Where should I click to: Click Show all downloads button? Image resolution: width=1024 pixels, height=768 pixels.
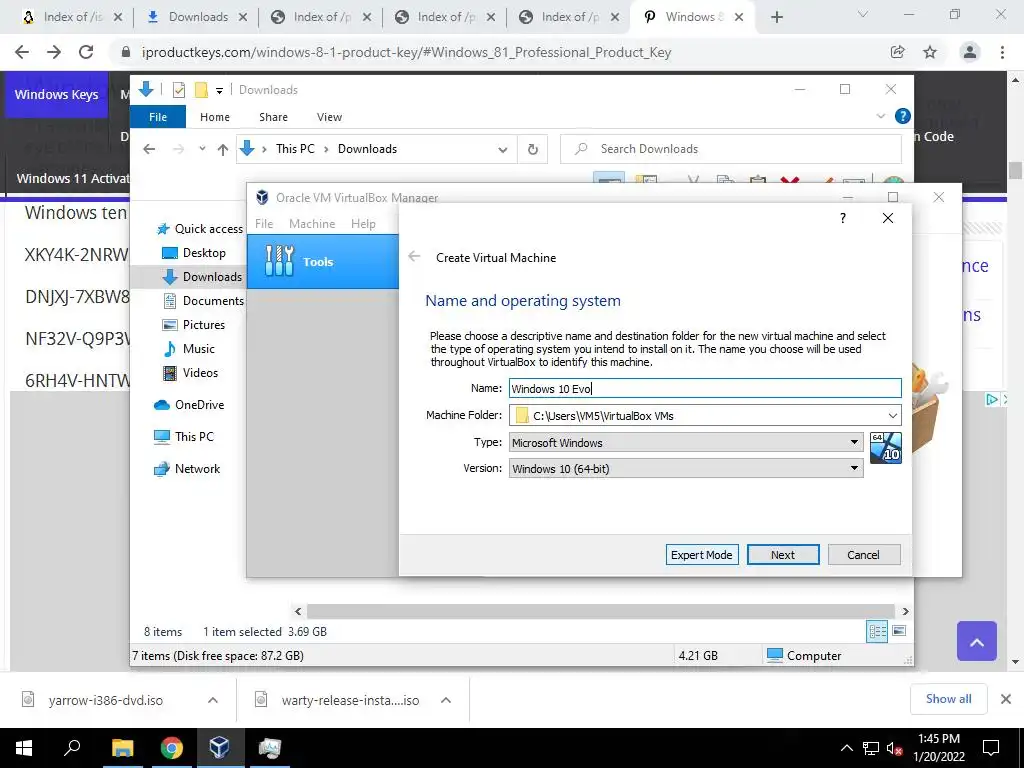(x=948, y=699)
